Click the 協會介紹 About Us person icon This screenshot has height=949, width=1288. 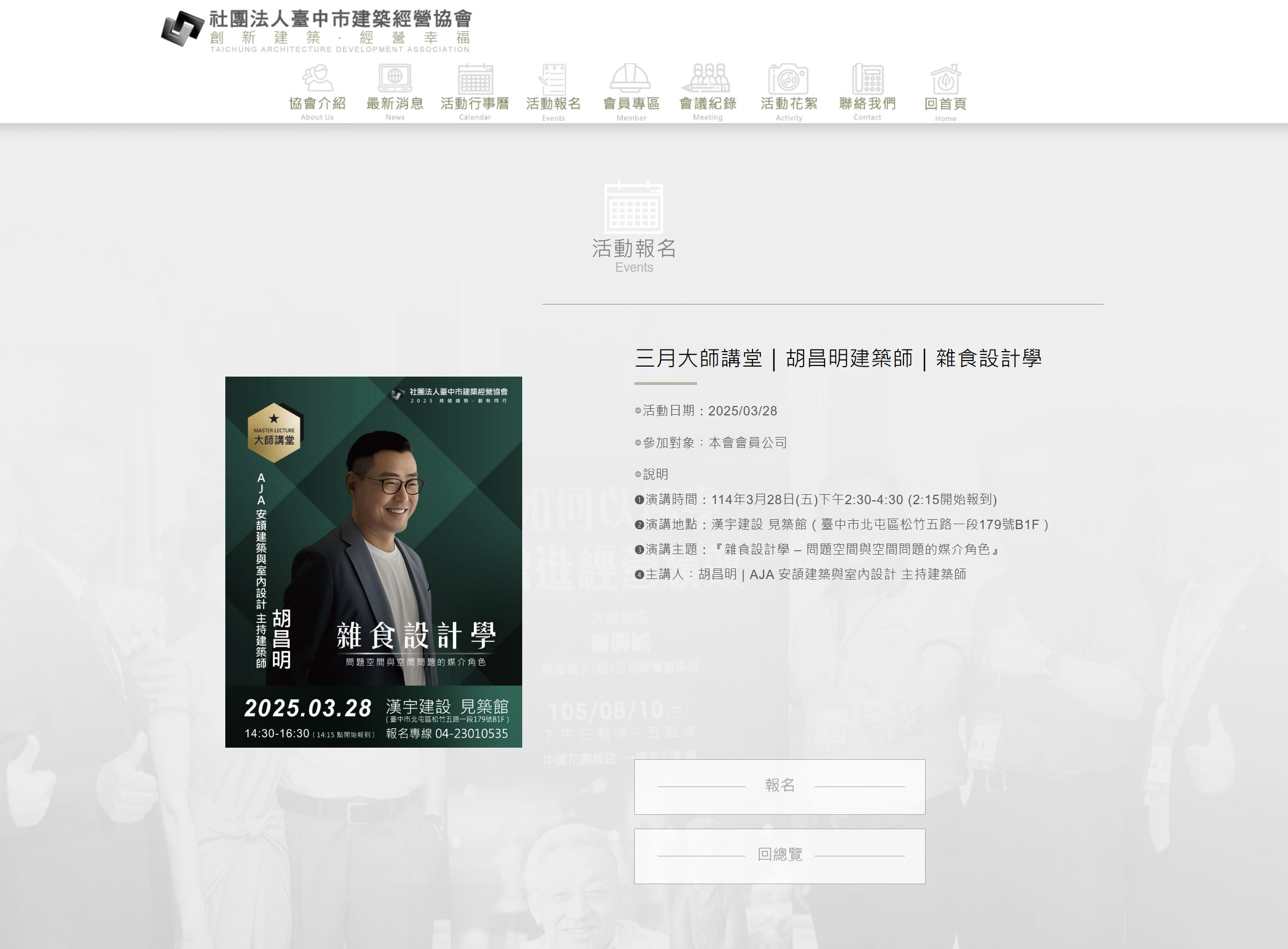[317, 78]
